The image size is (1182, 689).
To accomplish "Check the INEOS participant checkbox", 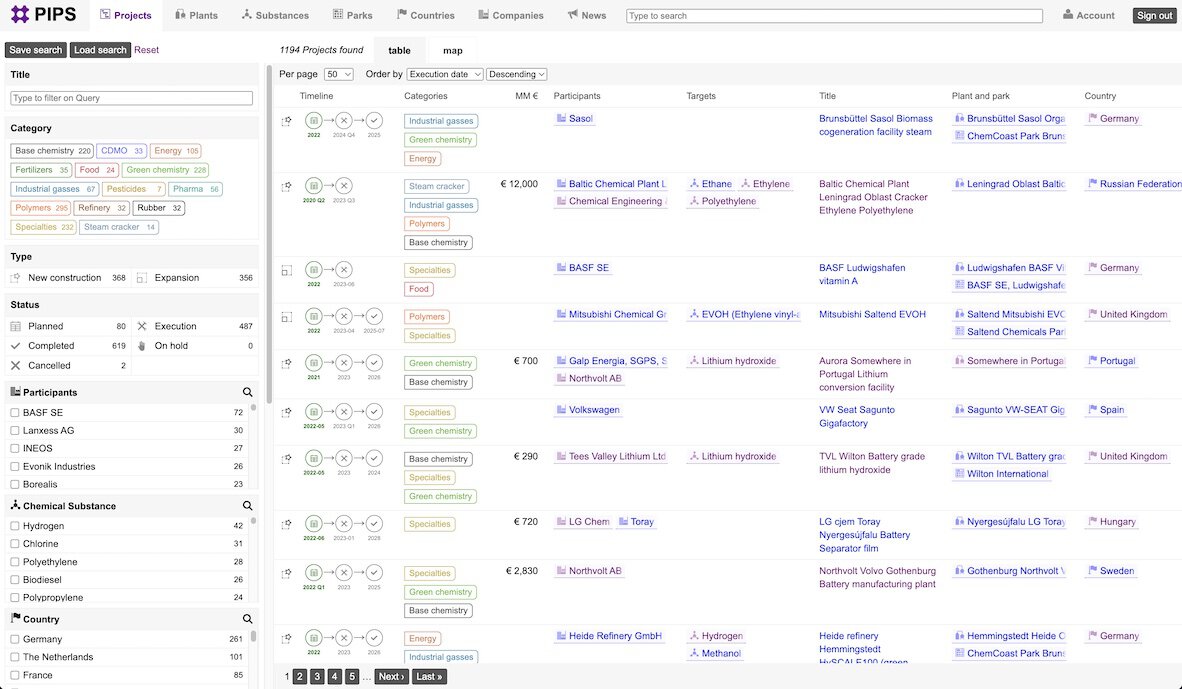I will click(15, 448).
